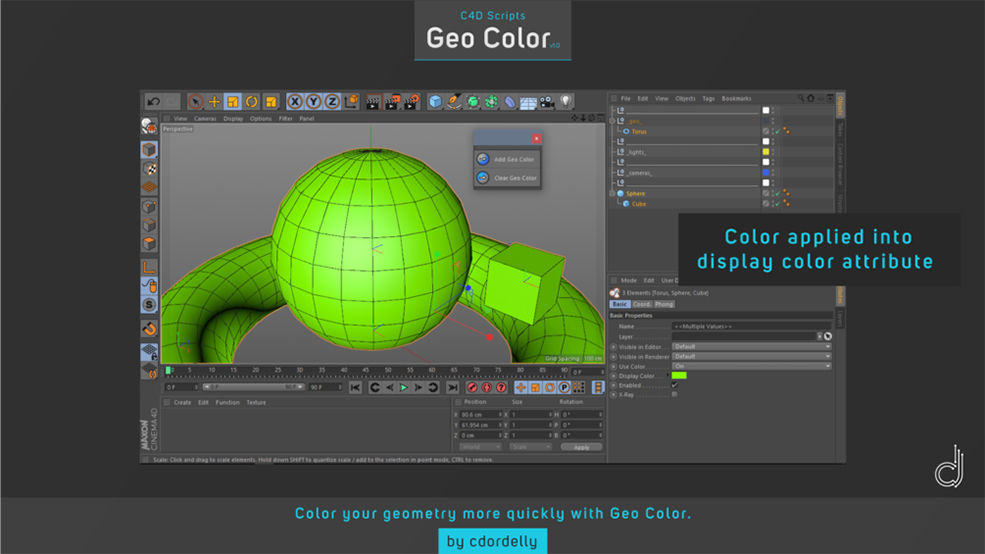985x554 pixels.
Task: Open Render Settings gear clapperboard
Action: click(411, 101)
